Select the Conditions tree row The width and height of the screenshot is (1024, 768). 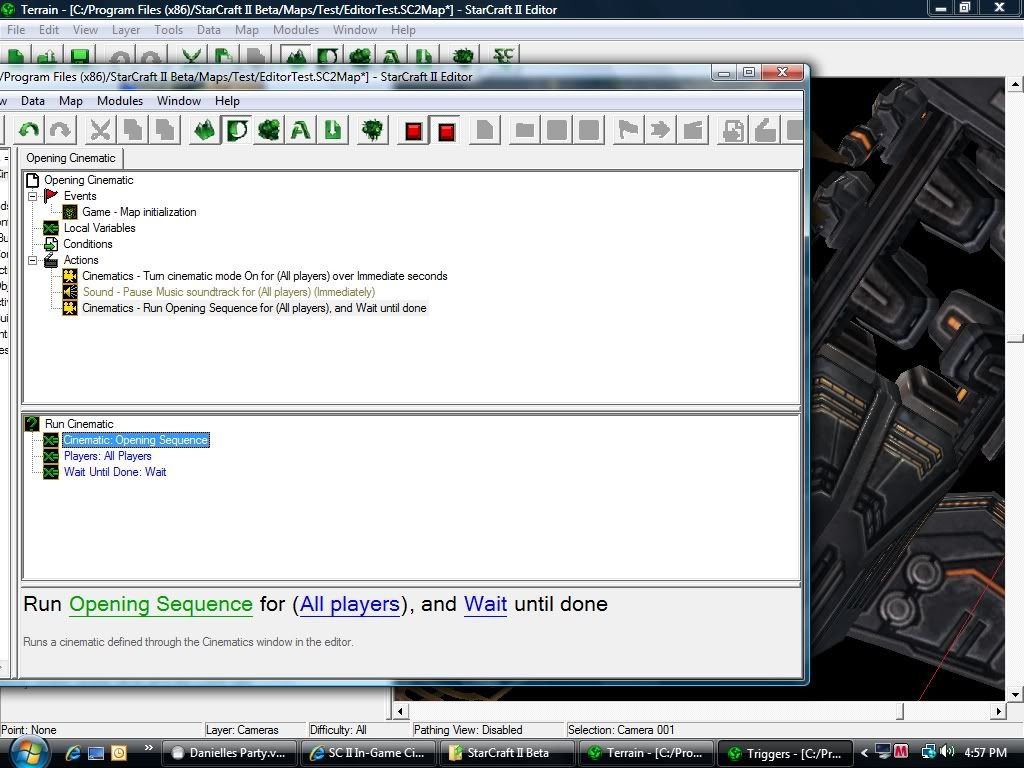coord(88,244)
